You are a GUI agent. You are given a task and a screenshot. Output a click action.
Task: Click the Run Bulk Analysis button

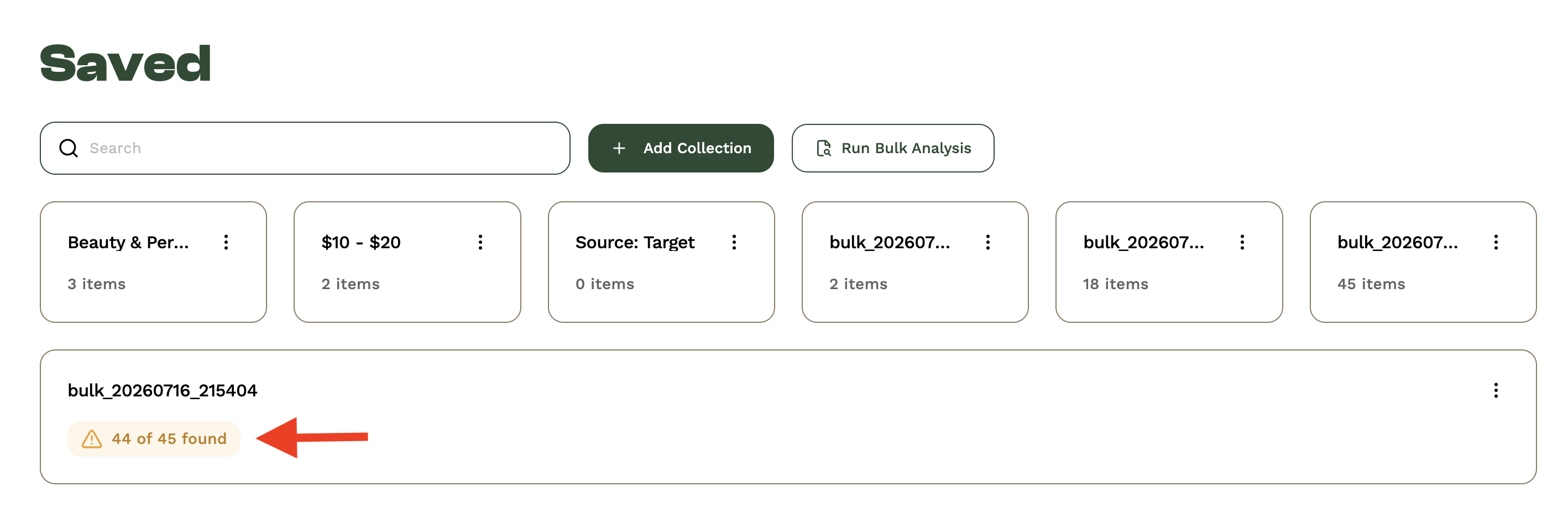point(892,148)
